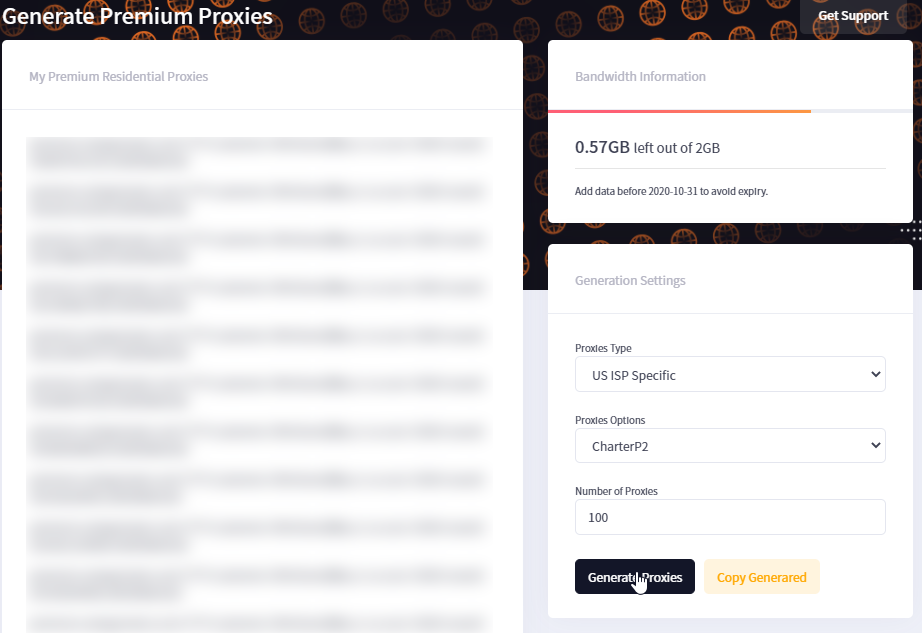The height and width of the screenshot is (633, 922).
Task: Click the Copy Generared button
Action: click(761, 577)
